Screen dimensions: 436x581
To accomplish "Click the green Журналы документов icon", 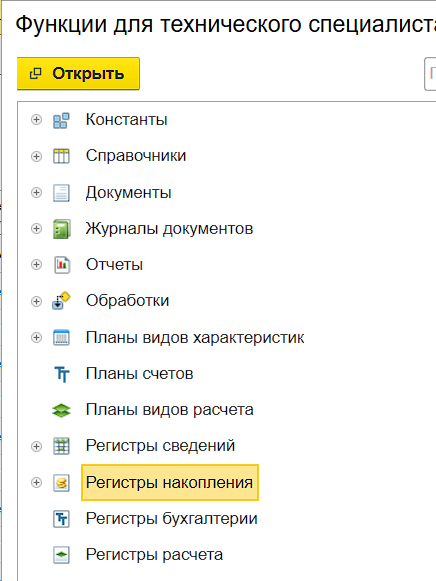I will [x=61, y=229].
